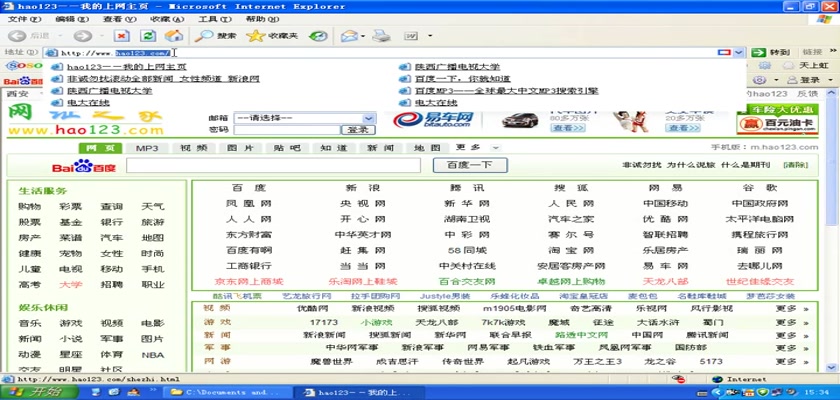Click the shield icon in system tray
This screenshot has height=400, width=840.
(x=763, y=393)
